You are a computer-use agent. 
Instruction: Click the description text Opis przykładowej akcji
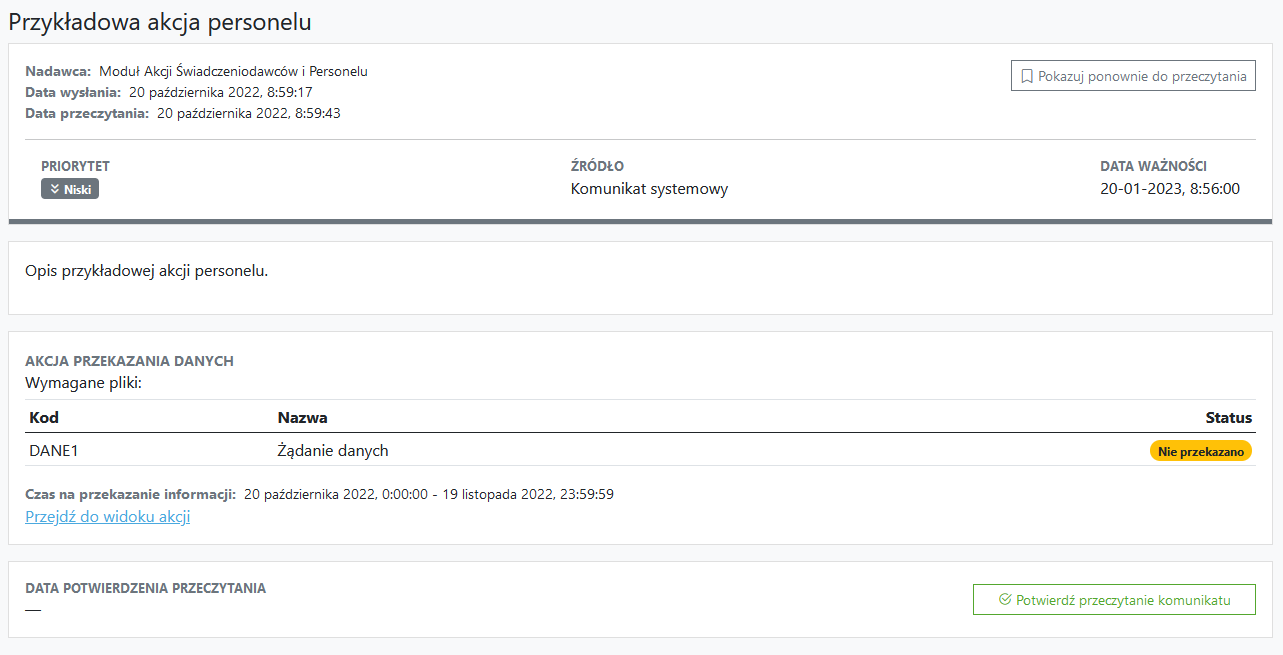click(x=147, y=271)
